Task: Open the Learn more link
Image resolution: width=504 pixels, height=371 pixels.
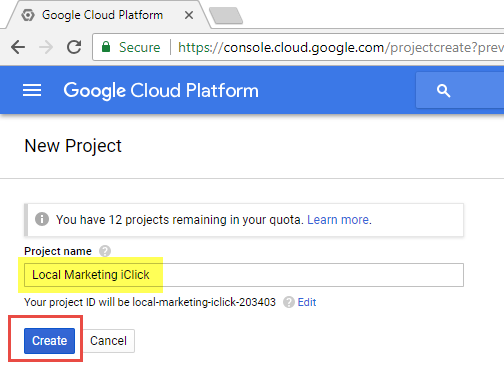Action: coord(338,220)
